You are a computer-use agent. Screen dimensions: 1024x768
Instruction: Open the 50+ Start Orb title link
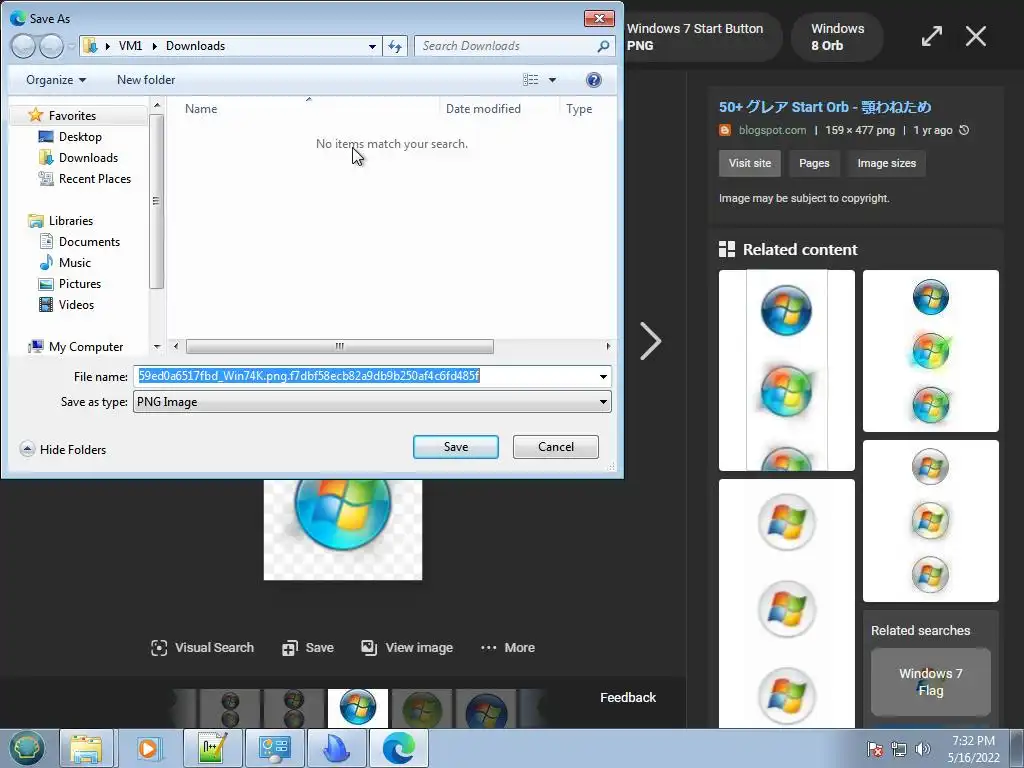pyautogui.click(x=825, y=107)
